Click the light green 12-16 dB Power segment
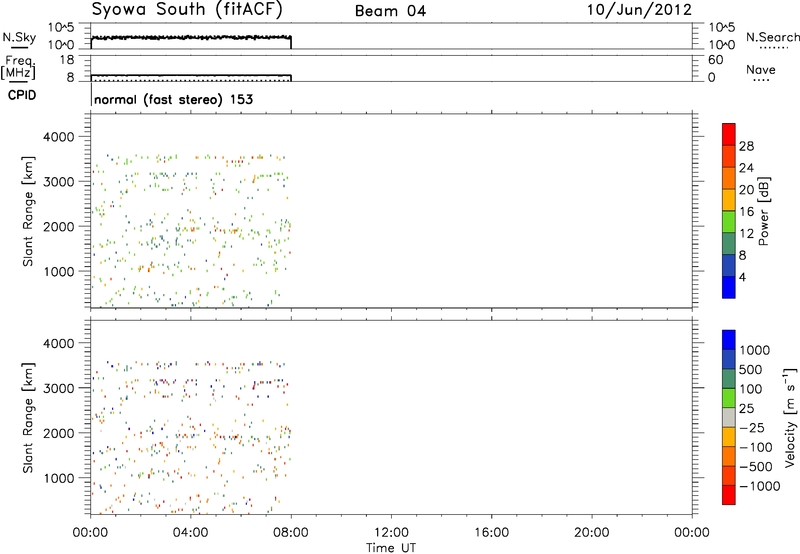The width and height of the screenshot is (800, 554). point(729,222)
